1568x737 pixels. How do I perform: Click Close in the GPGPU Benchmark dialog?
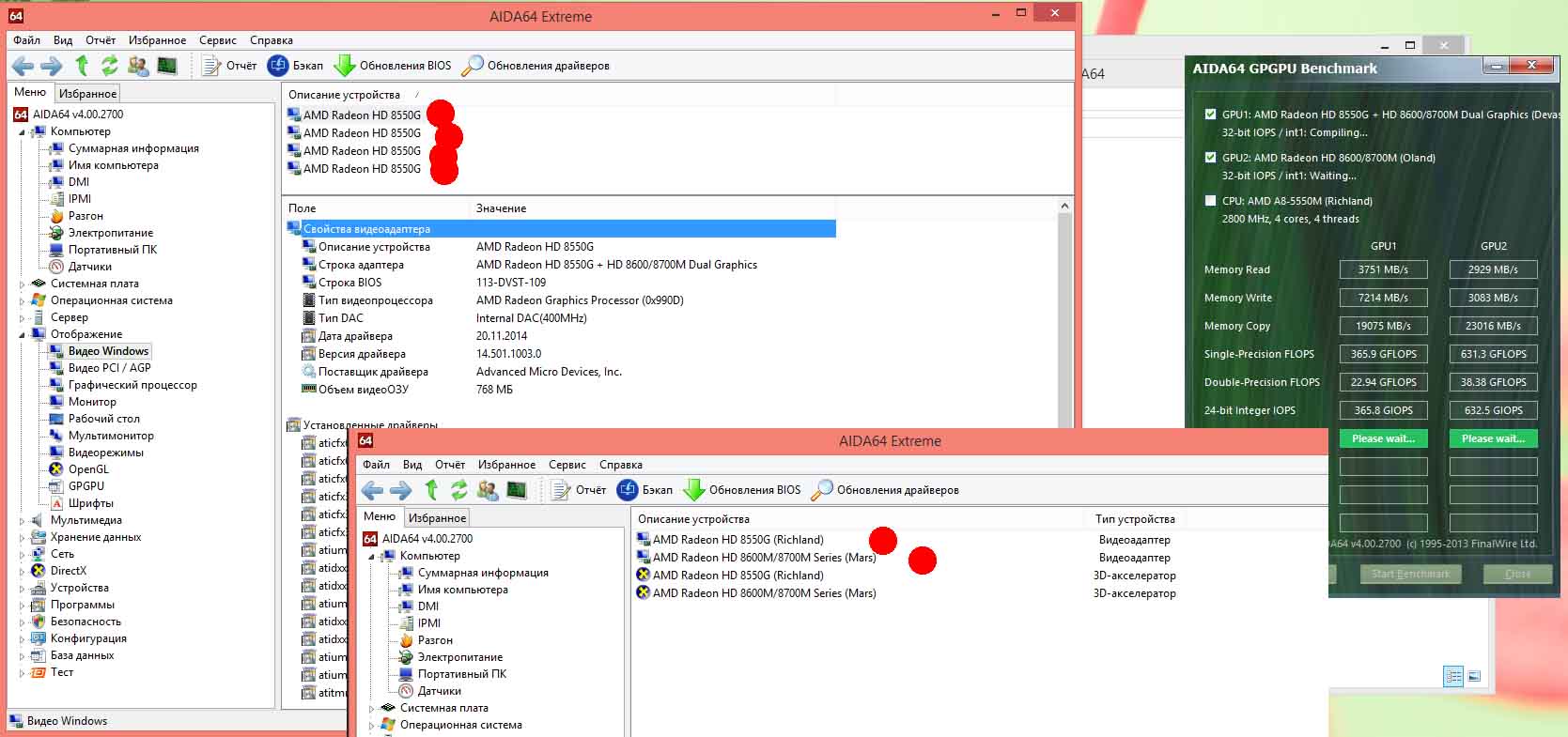1517,574
